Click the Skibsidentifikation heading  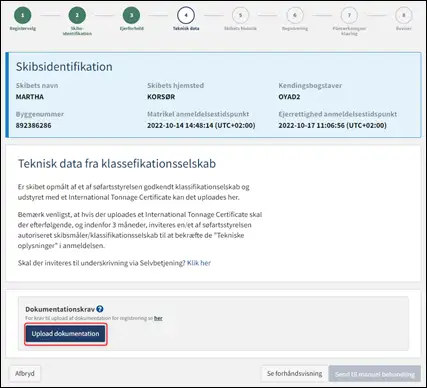(64, 67)
